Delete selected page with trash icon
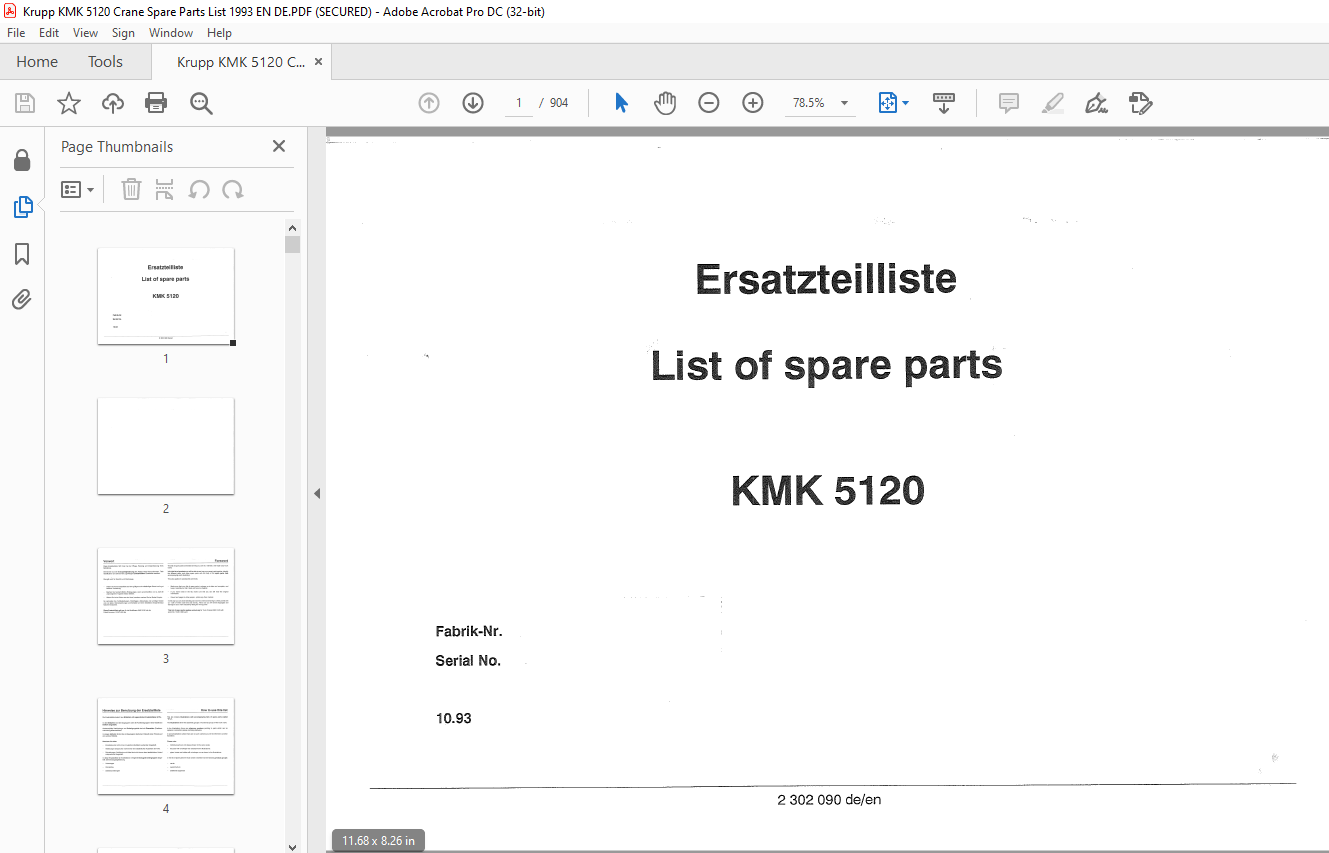Image resolution: width=1329 pixels, height=853 pixels. (131, 189)
